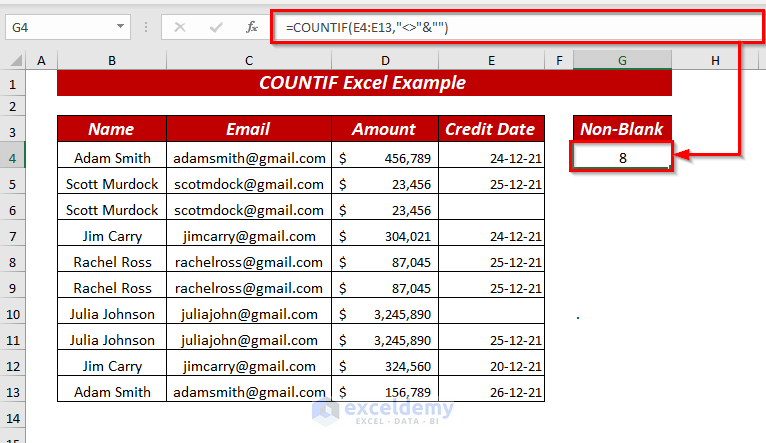Screen dimensions: 766x443
Task: Select cell G4 showing 8
Action: click(622, 158)
